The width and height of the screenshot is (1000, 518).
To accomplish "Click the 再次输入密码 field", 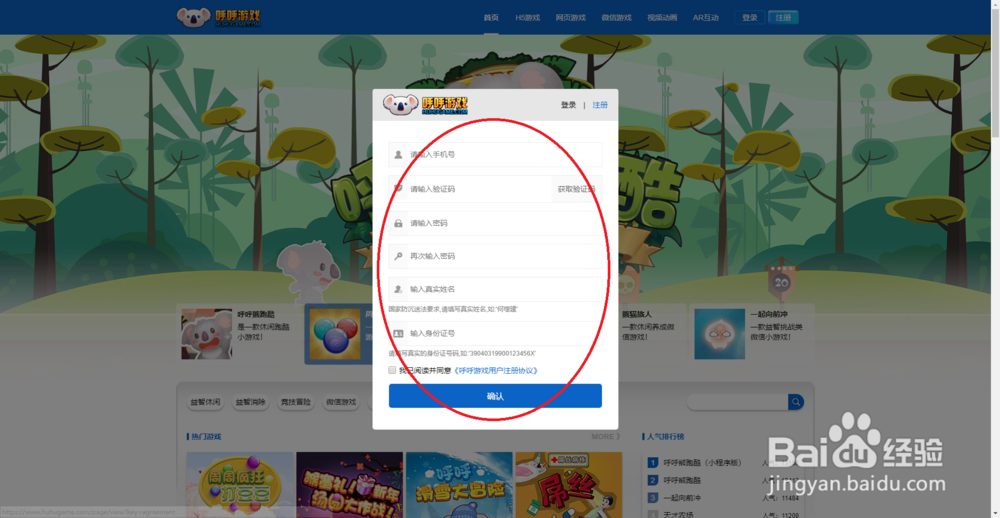I will pos(496,256).
